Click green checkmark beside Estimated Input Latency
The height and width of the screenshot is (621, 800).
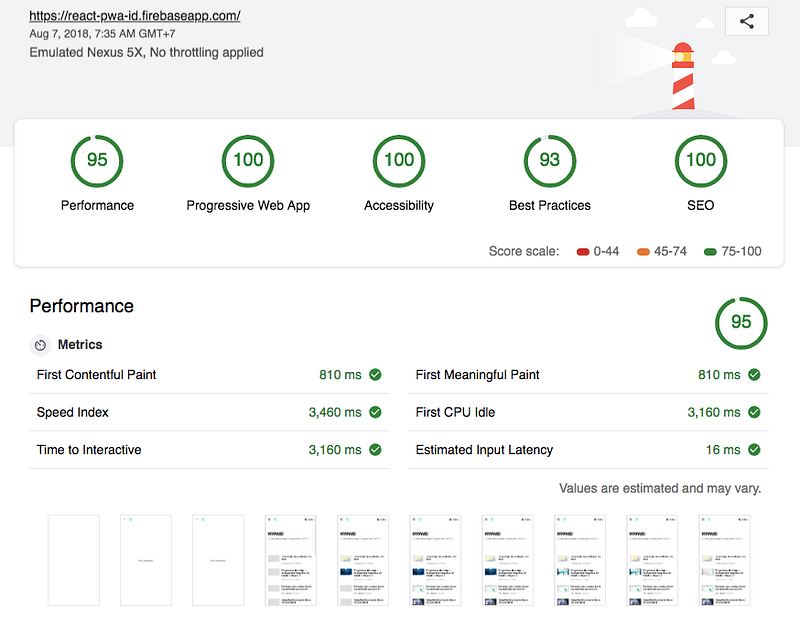point(754,450)
